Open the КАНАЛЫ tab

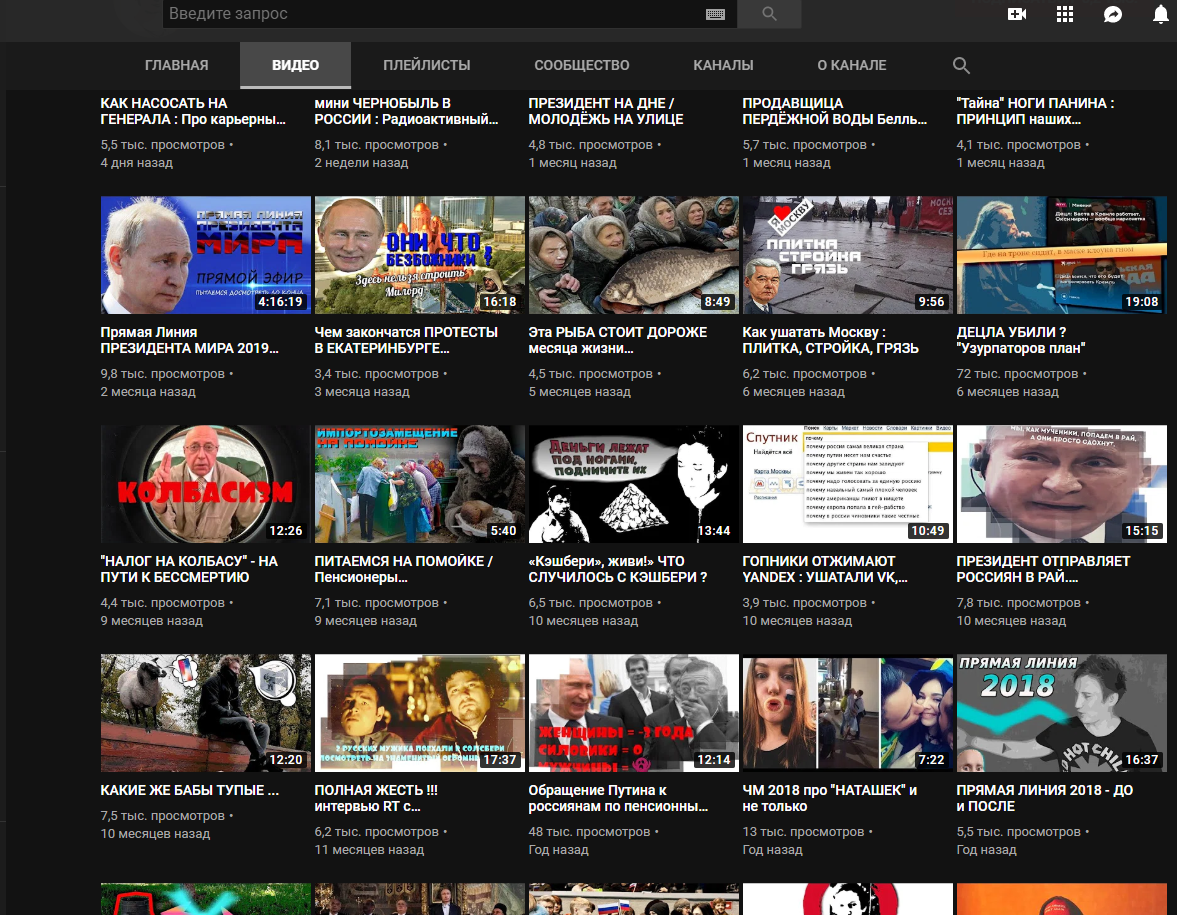[x=723, y=65]
